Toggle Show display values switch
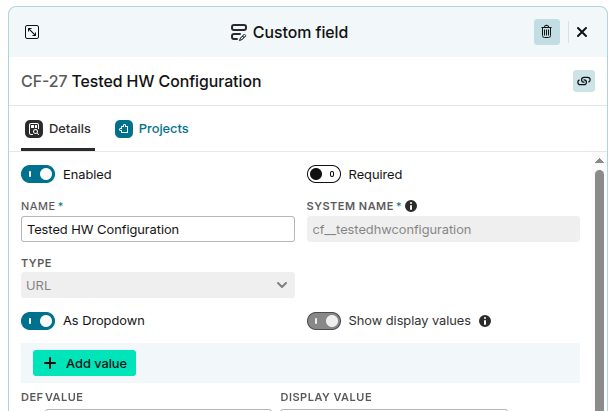The image size is (608, 411). pos(324,321)
